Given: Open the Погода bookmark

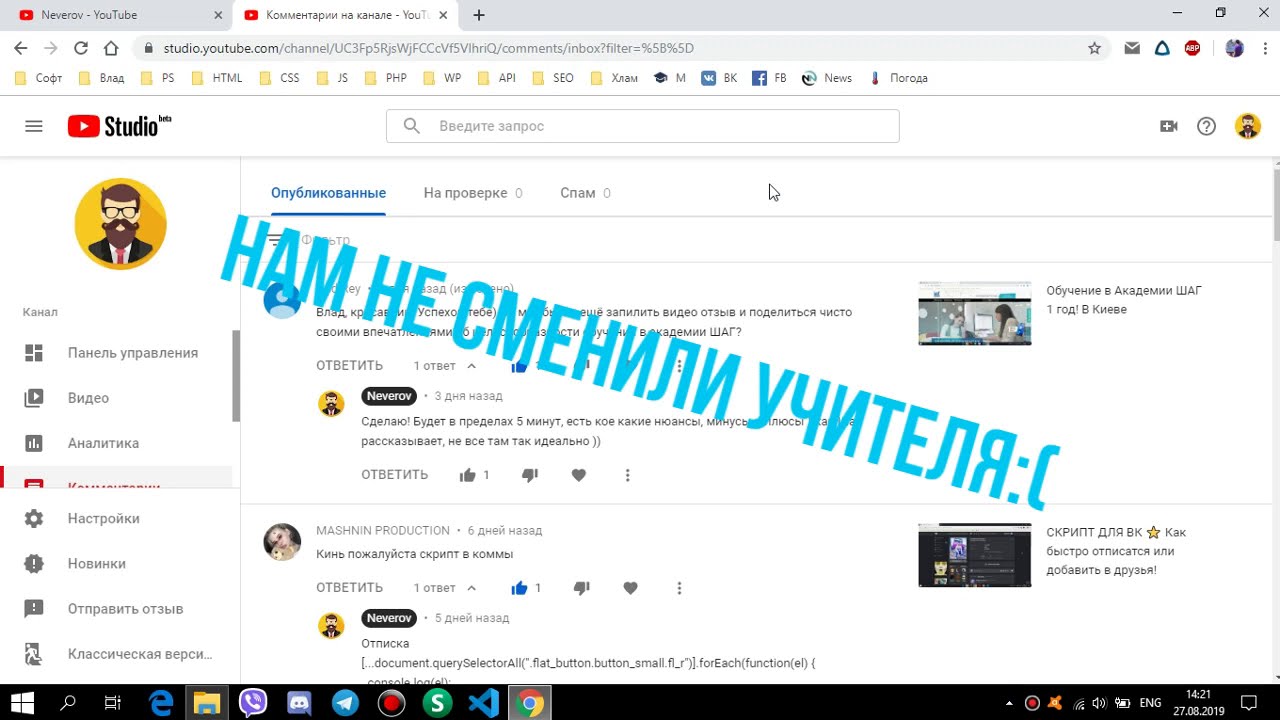Looking at the screenshot, I should click(x=899, y=78).
